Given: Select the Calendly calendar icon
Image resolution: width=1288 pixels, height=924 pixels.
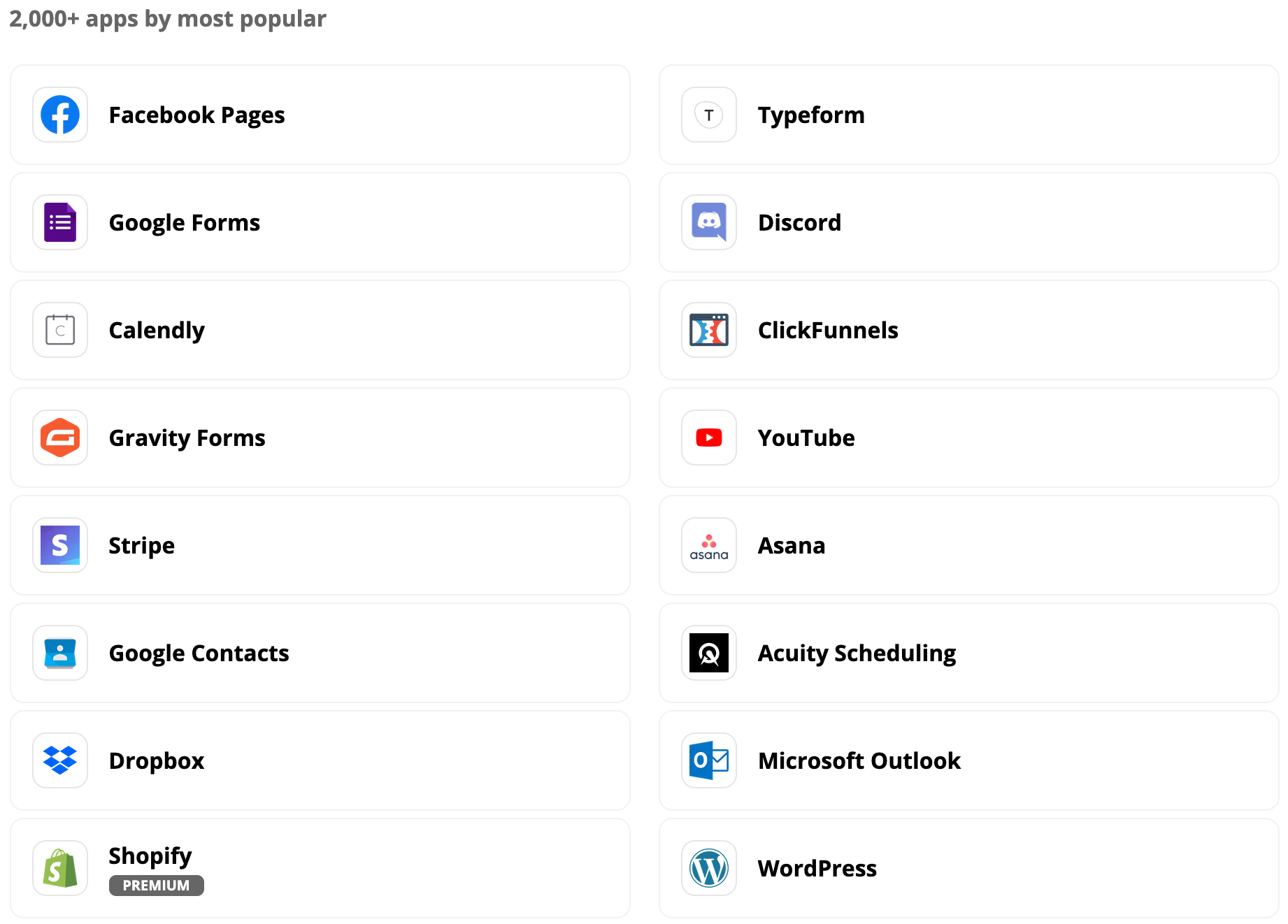Looking at the screenshot, I should point(59,330).
